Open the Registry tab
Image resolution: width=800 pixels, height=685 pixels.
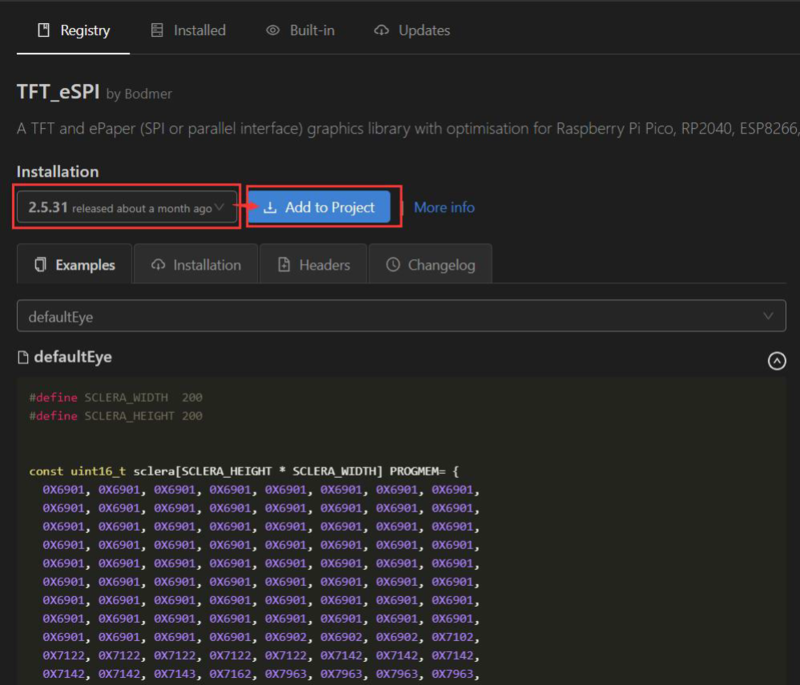coord(73,31)
